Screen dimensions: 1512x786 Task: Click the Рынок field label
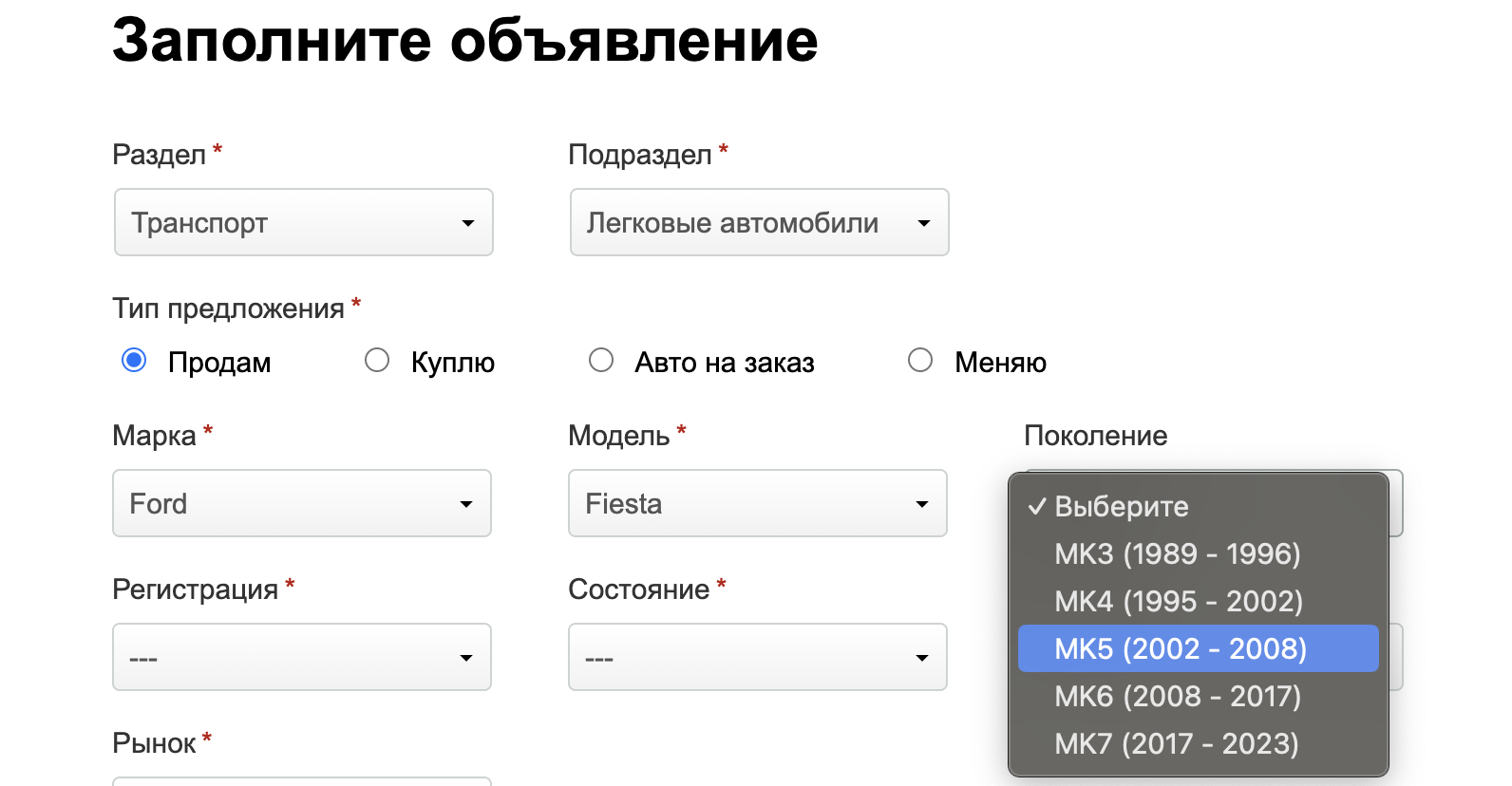(154, 743)
